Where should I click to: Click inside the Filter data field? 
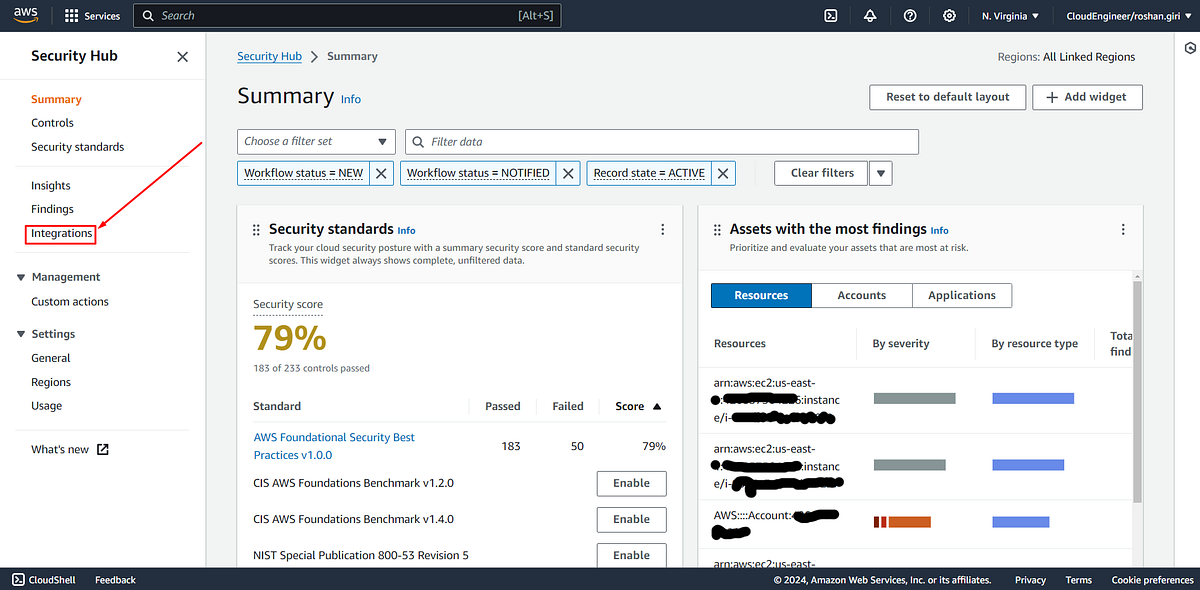tap(600, 141)
